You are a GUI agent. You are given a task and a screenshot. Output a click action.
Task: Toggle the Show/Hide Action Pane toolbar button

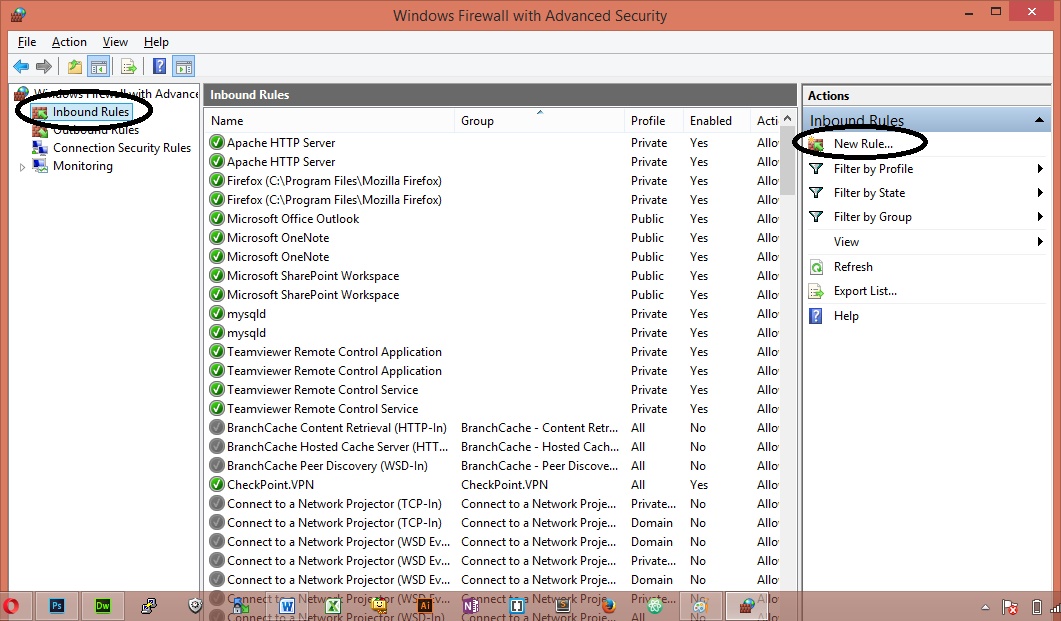(x=183, y=66)
